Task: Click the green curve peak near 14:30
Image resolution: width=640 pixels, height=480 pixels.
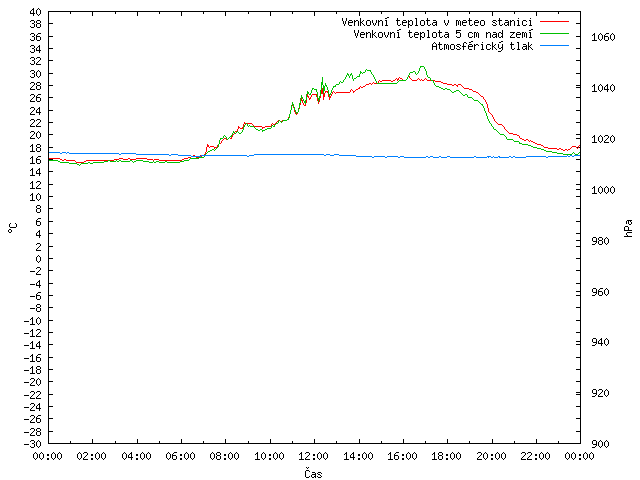Action: coord(368,70)
